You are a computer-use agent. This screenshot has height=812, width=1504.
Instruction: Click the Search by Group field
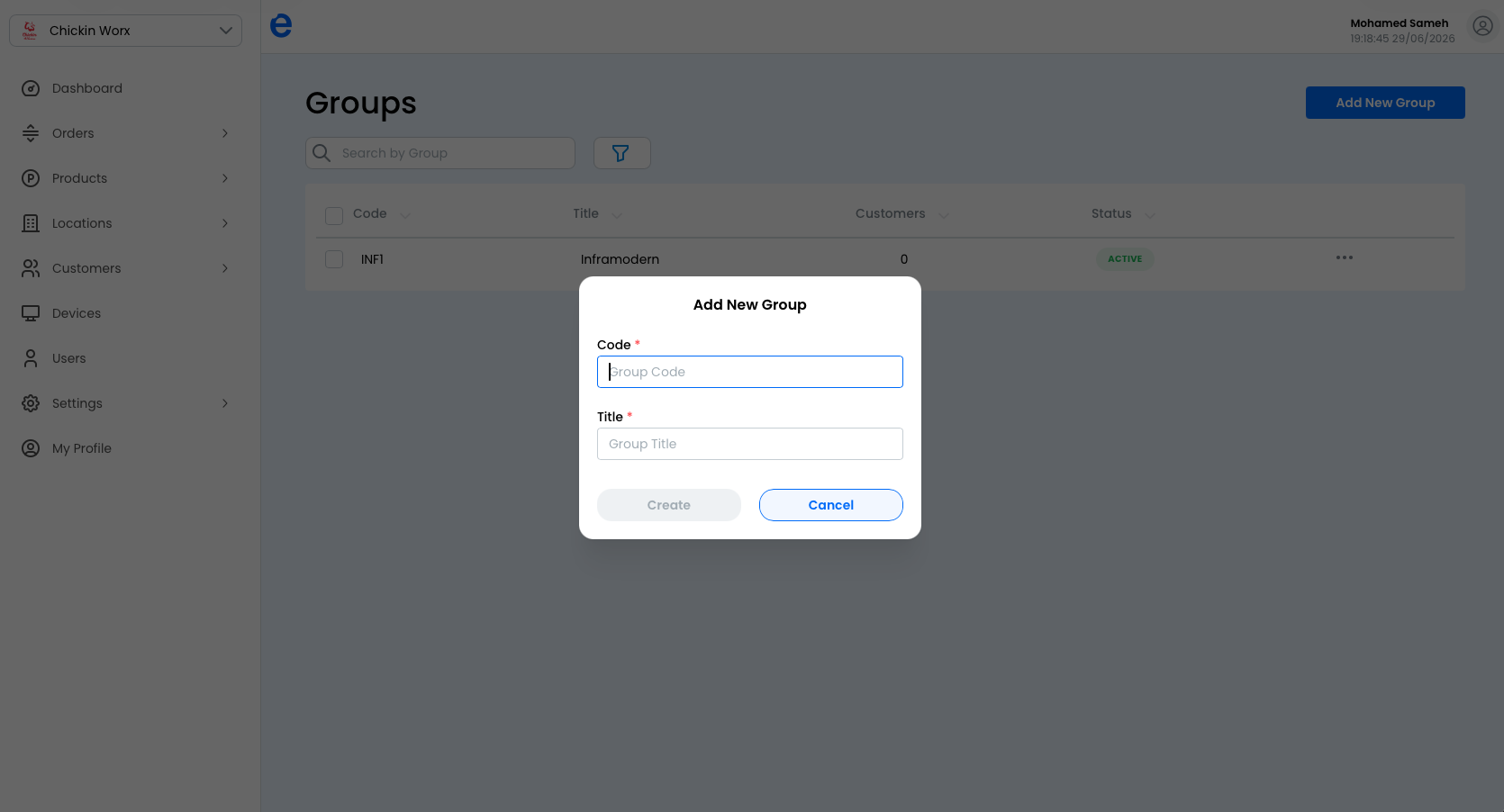tap(440, 153)
